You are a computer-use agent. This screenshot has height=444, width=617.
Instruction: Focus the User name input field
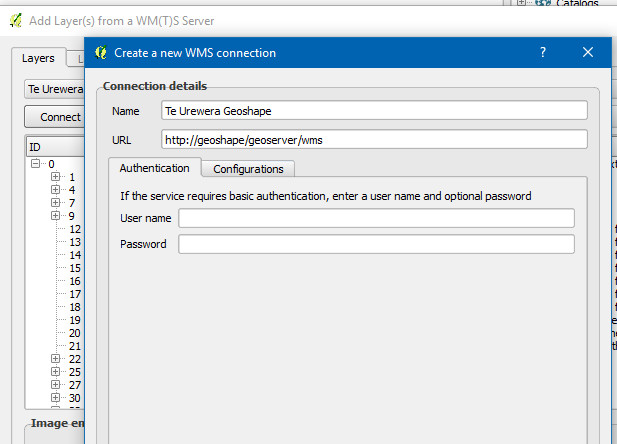click(377, 218)
